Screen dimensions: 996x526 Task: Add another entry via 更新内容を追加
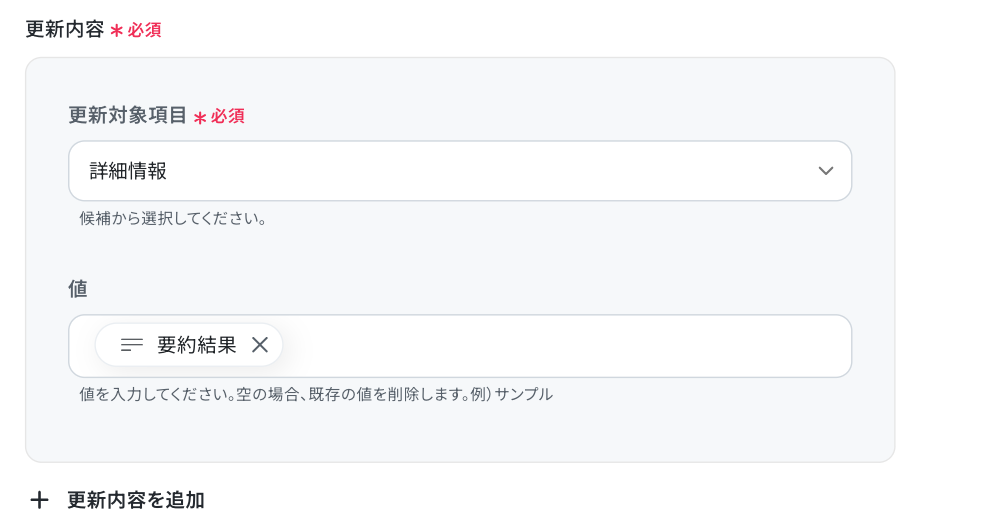point(136,500)
